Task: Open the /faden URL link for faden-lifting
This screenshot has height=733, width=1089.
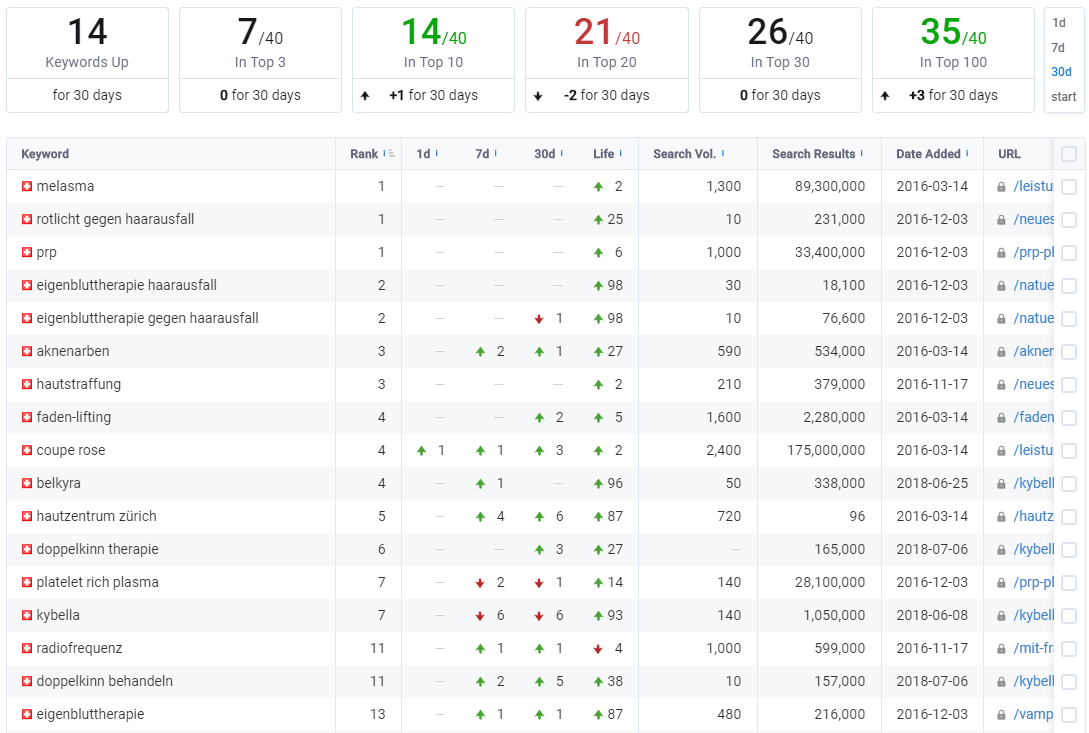Action: [x=1033, y=417]
